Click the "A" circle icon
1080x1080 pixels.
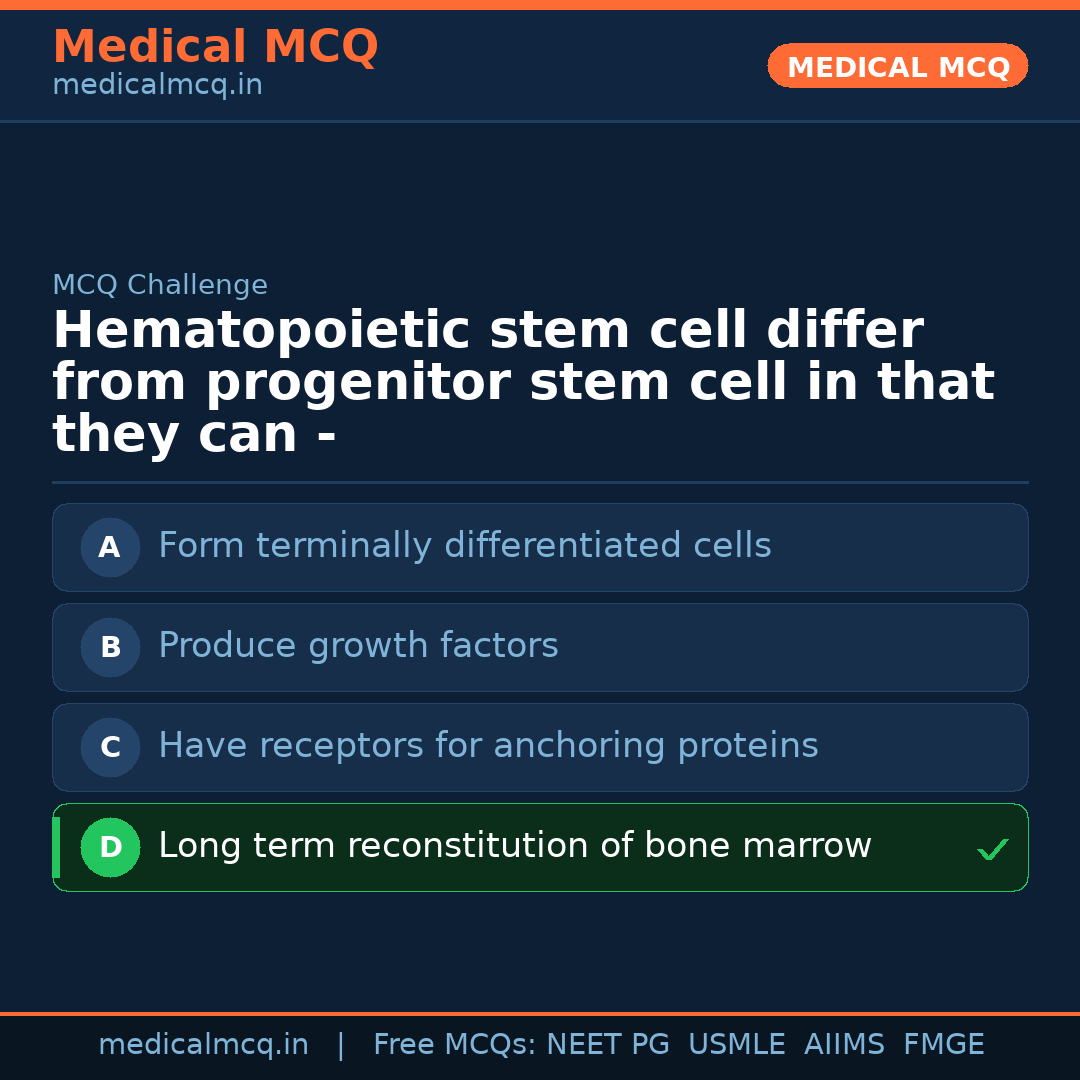coord(110,547)
